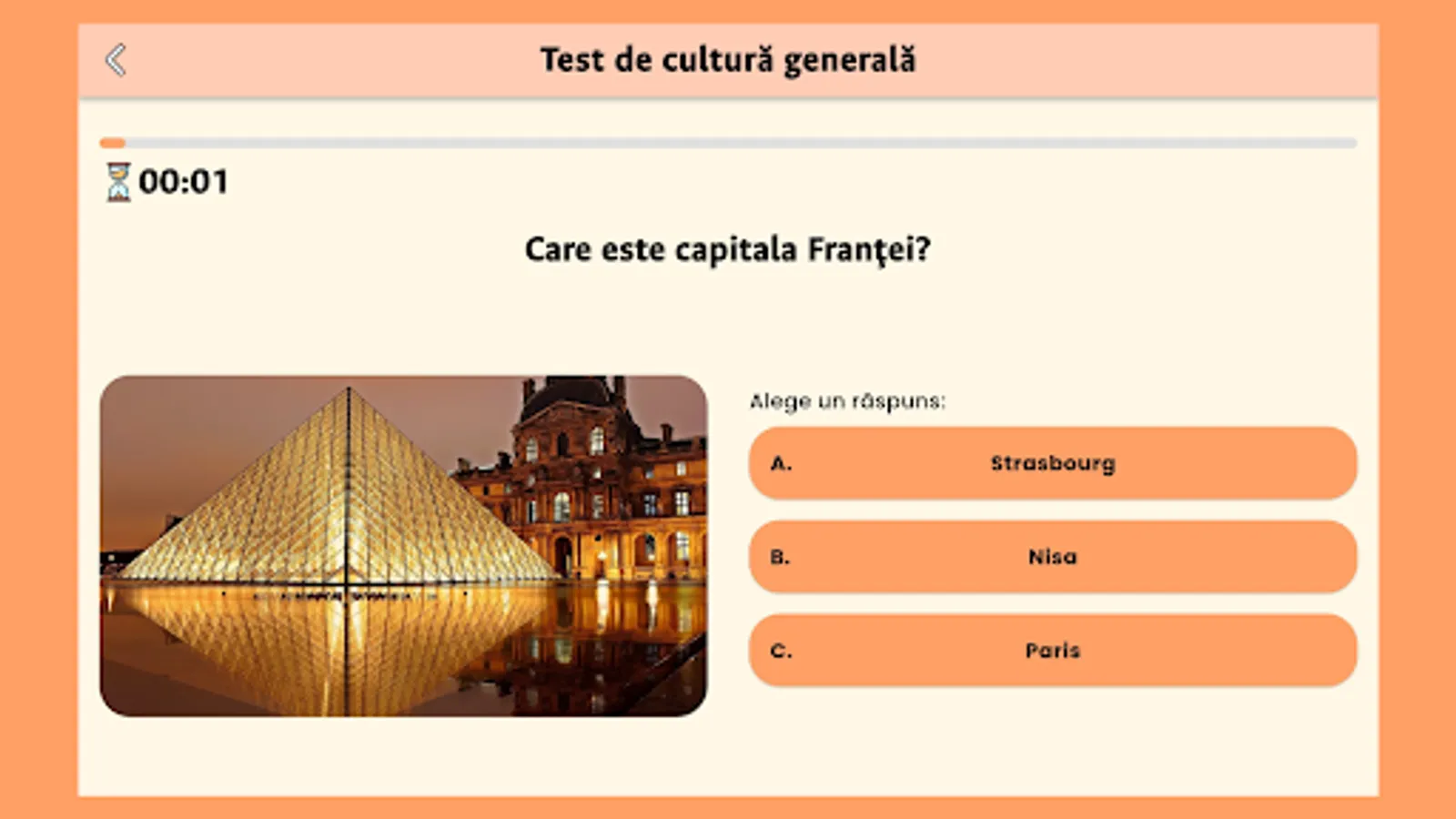Select the Paris answer button
This screenshot has width=1456, height=819.
coord(1053,650)
